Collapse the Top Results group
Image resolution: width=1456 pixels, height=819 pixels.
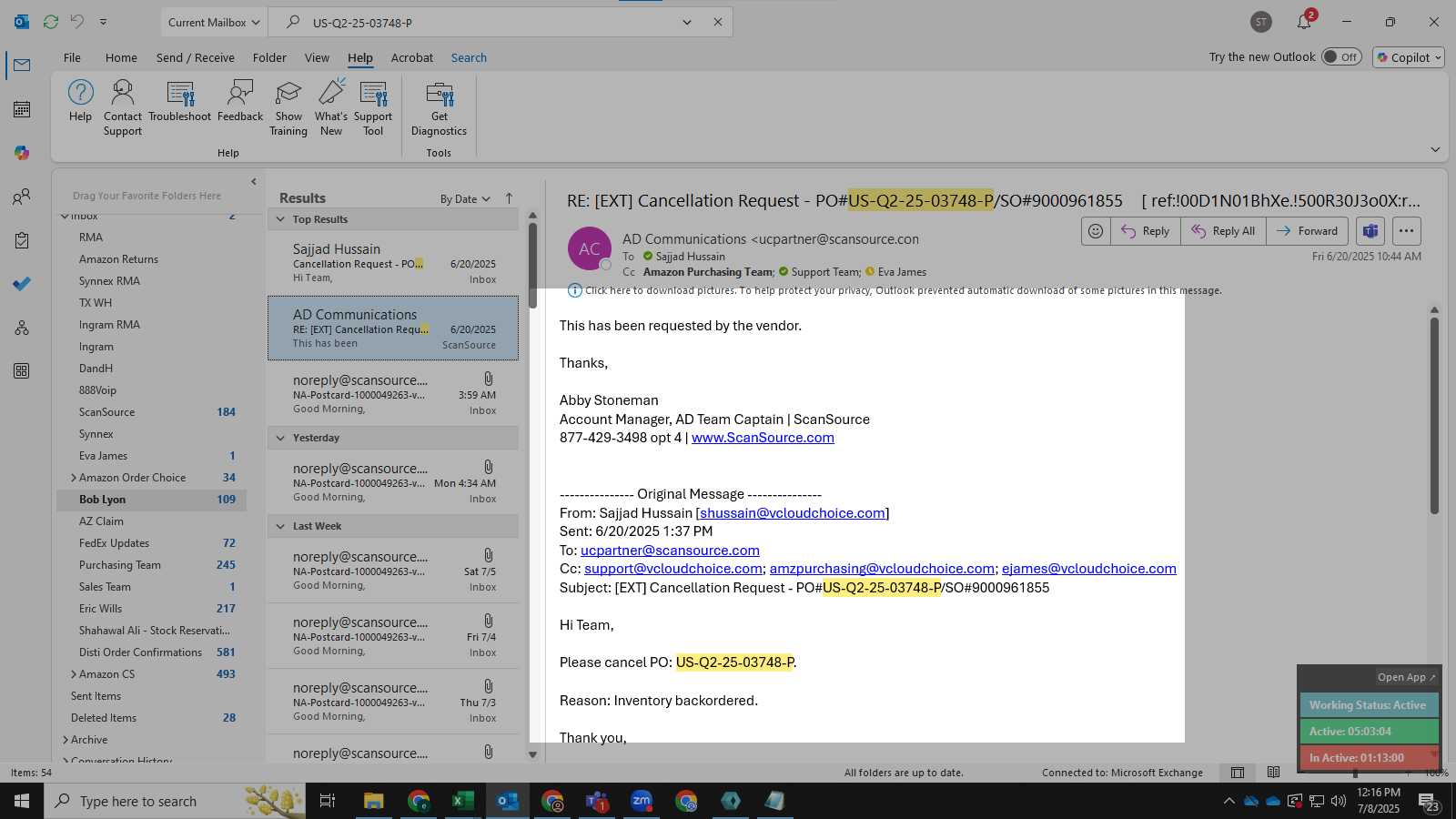280,219
